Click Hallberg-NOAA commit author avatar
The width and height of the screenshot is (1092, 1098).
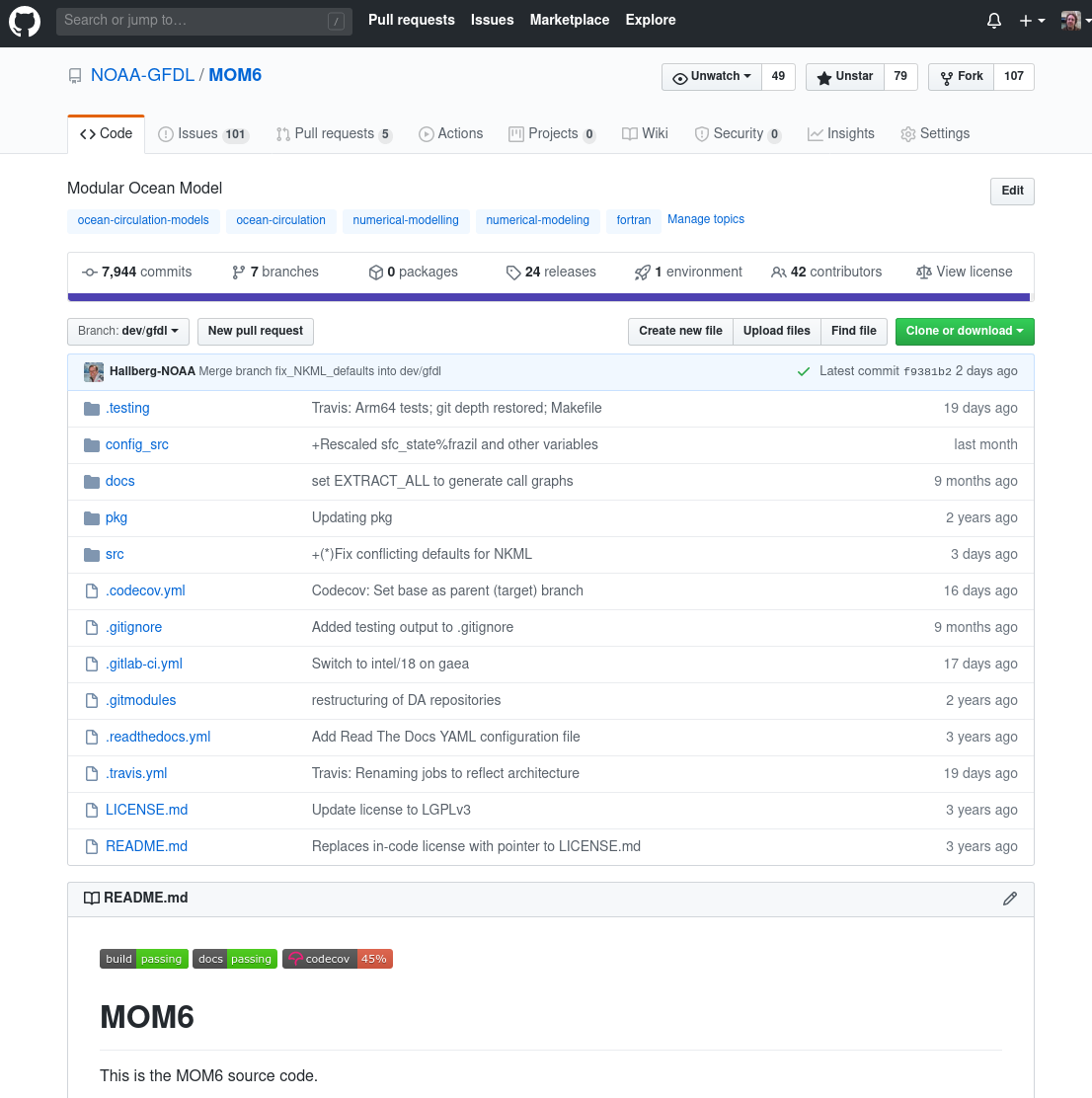coord(94,372)
